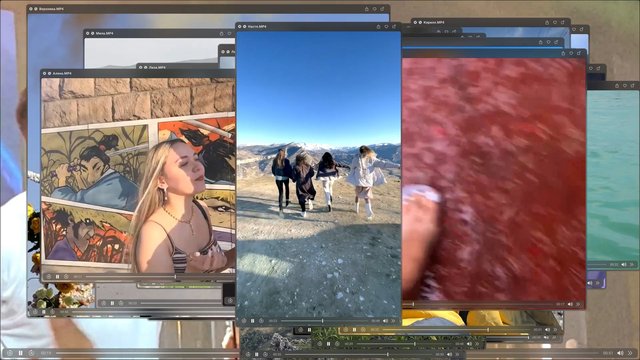Image resolution: width=640 pixels, height=360 pixels.
Task: Click lock icon in Кирилл.MP4 title bar
Action: pos(547,22)
